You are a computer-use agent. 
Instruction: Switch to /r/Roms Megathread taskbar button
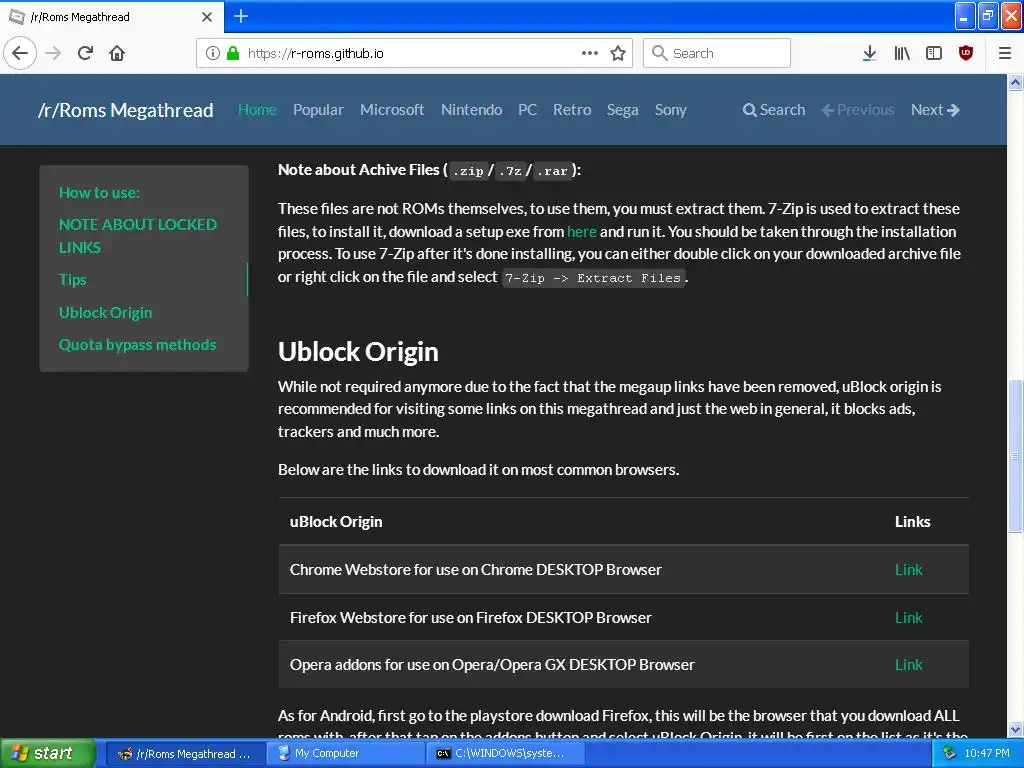(x=185, y=754)
